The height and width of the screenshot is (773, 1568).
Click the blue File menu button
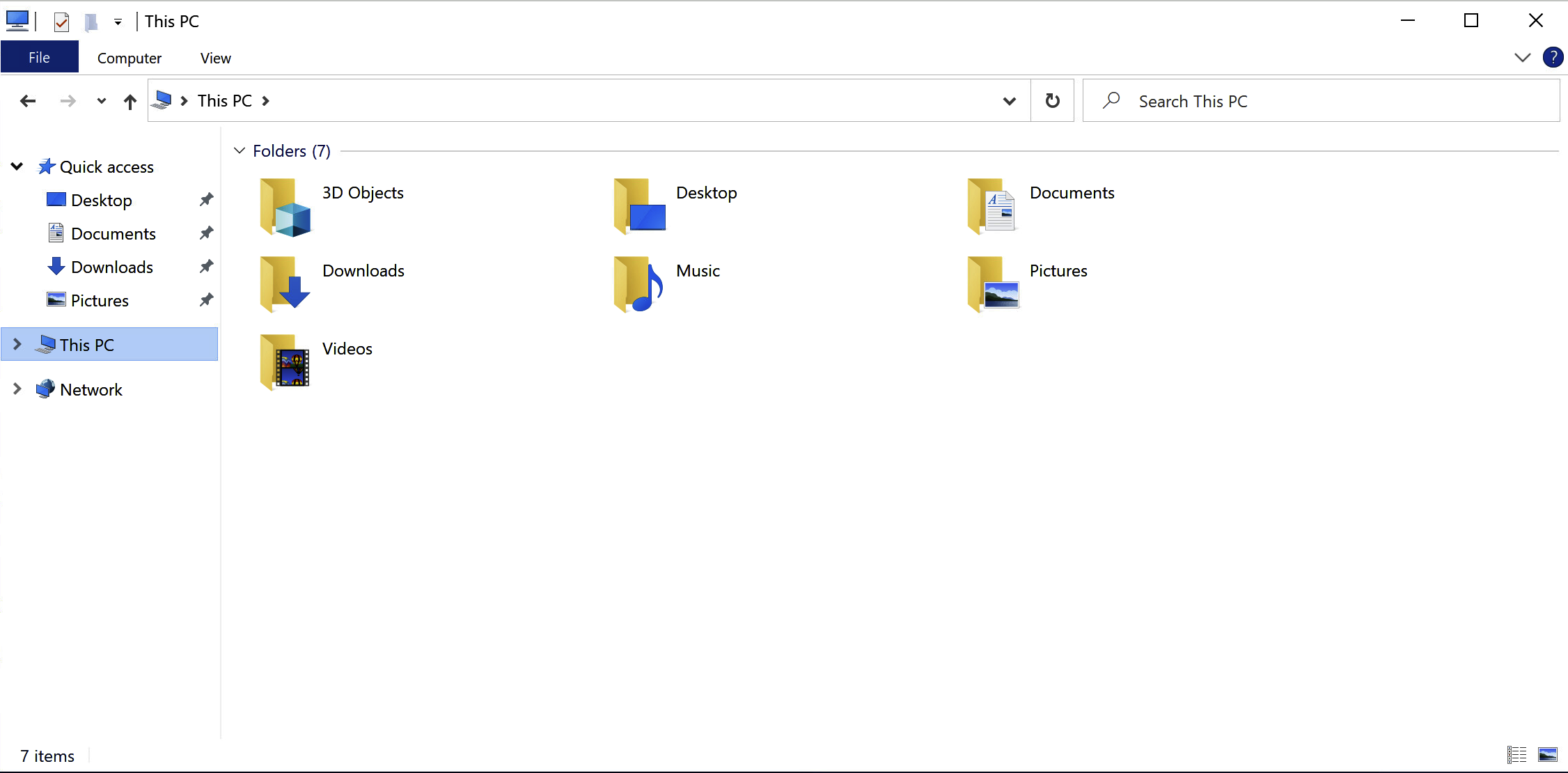click(39, 57)
